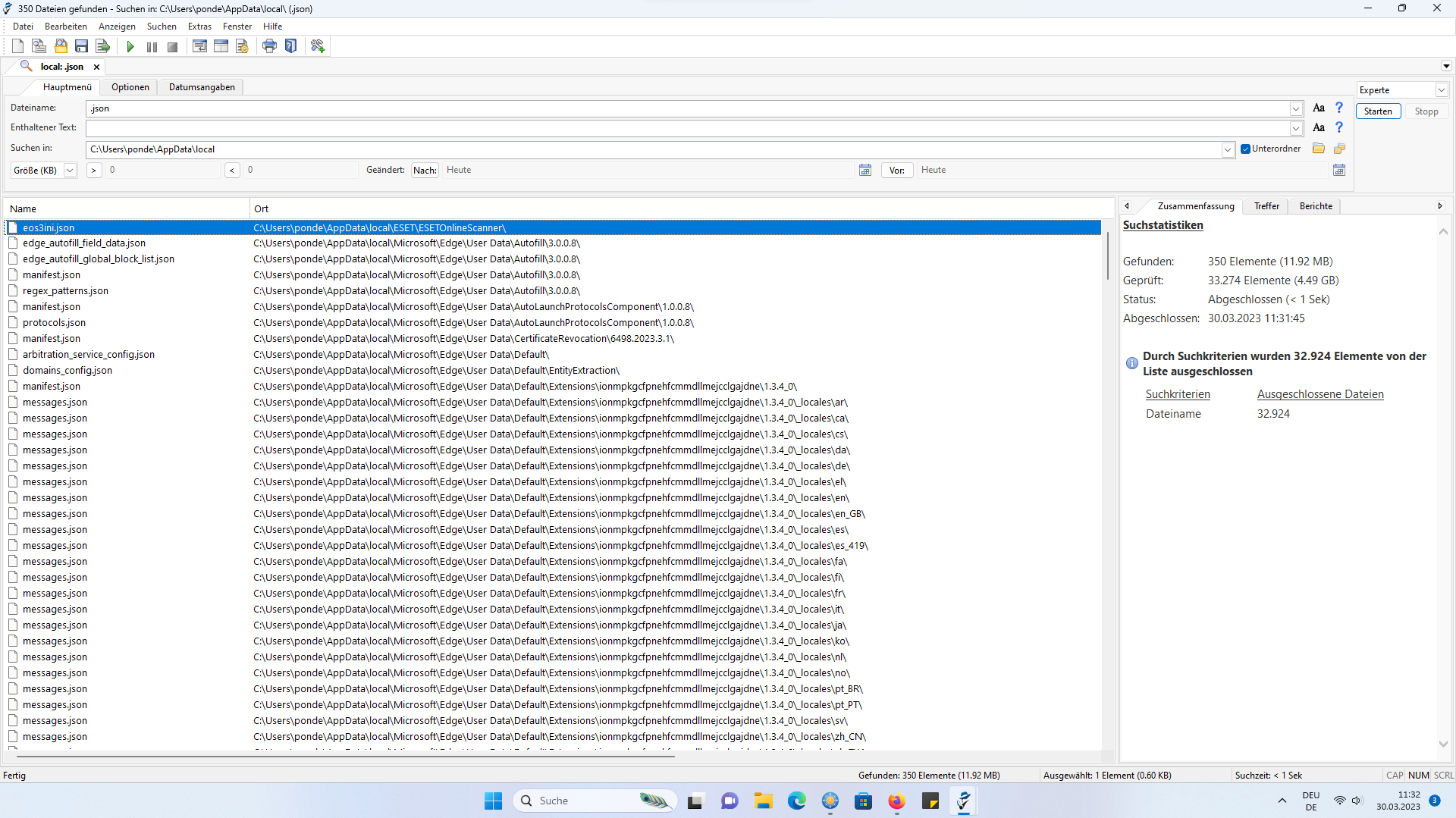Click into the Enthaltener Text input field
The width and height of the screenshot is (1456, 818).
[687, 128]
